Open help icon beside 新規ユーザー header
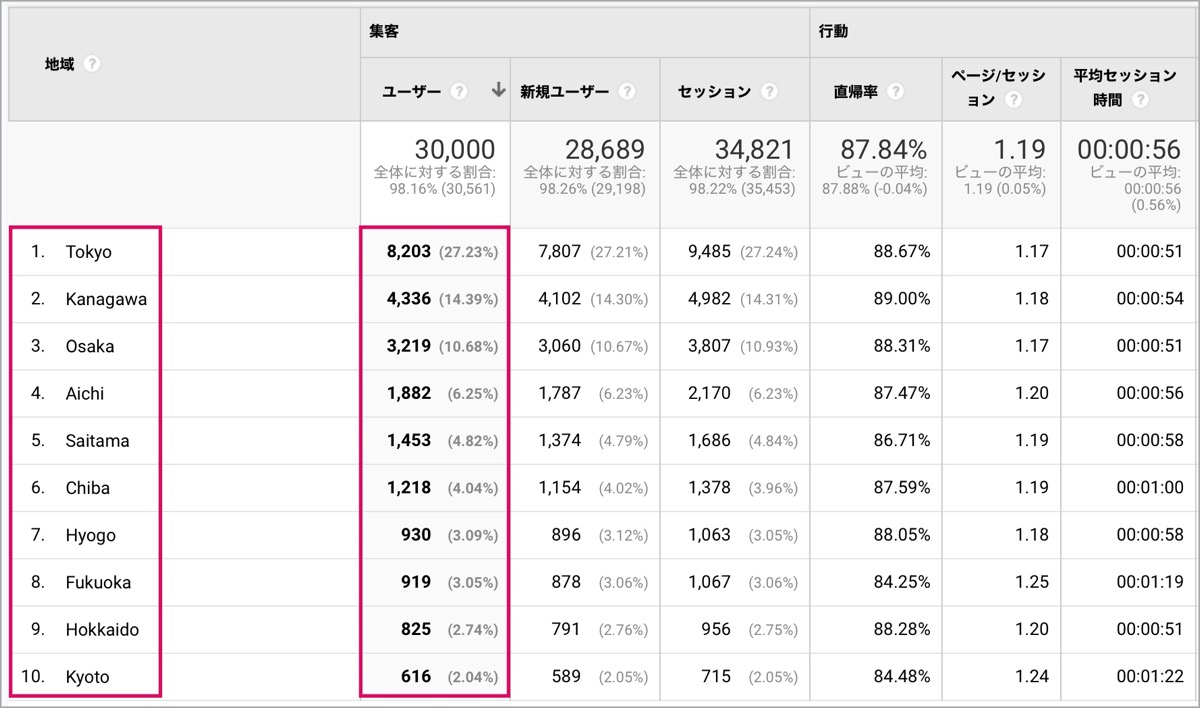The image size is (1200, 708). click(627, 92)
